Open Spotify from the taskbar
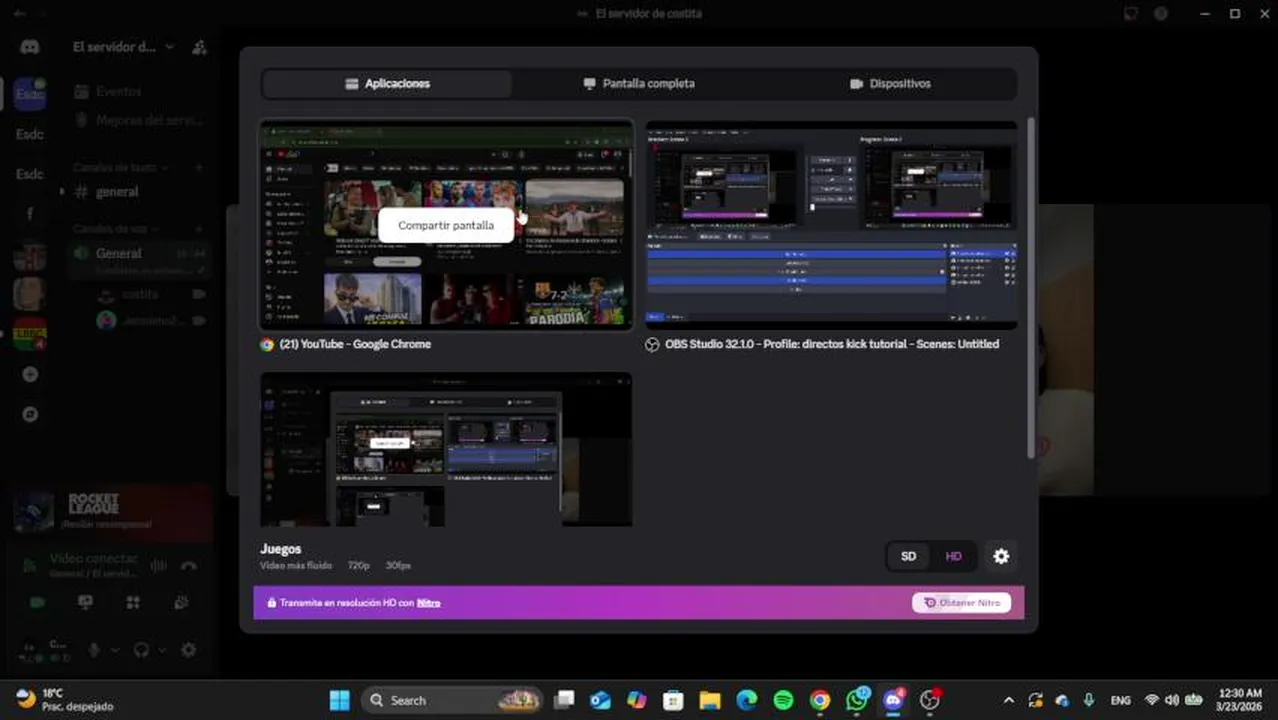The height and width of the screenshot is (720, 1278). [x=783, y=700]
